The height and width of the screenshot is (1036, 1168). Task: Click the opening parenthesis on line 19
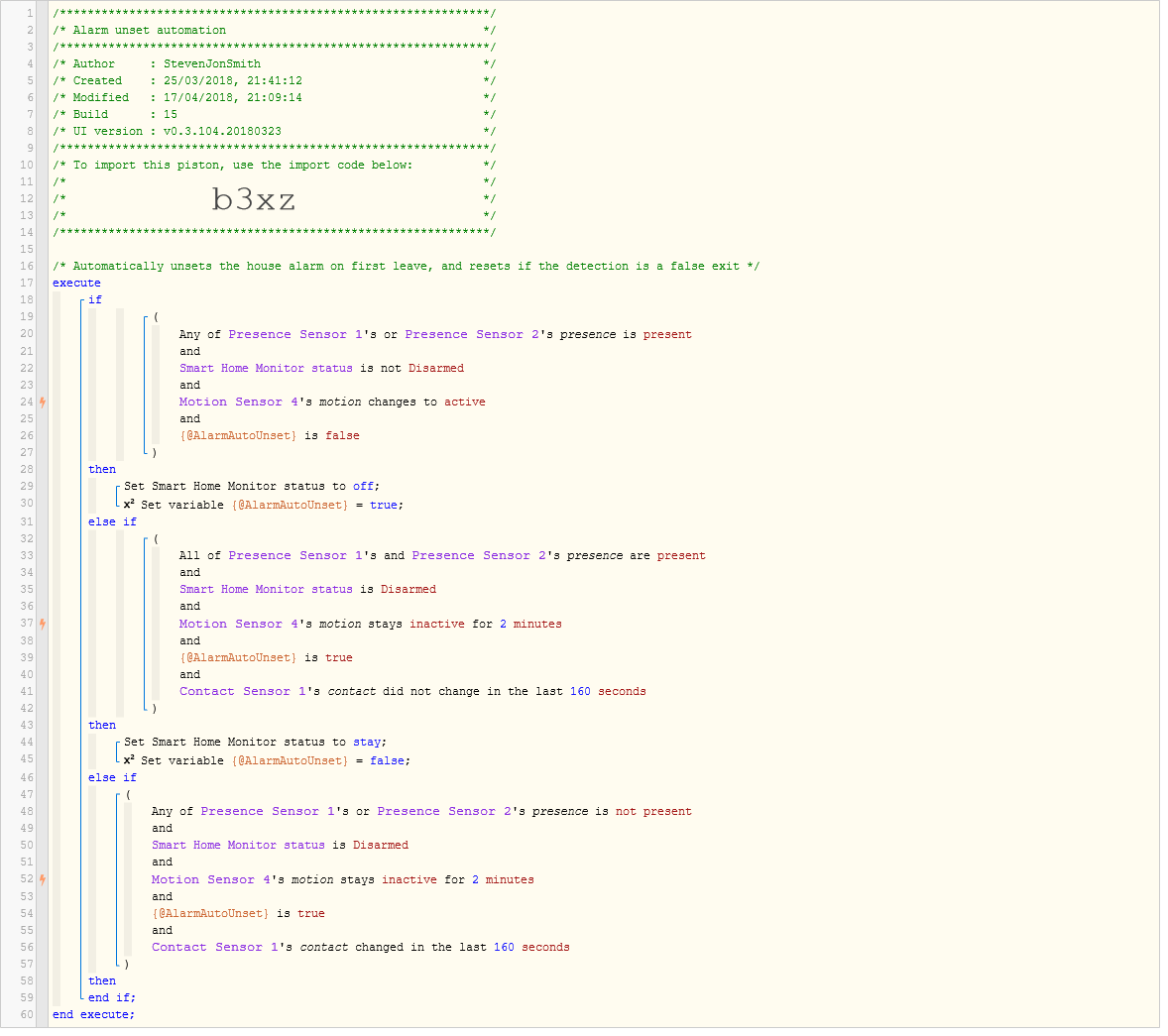coord(156,319)
